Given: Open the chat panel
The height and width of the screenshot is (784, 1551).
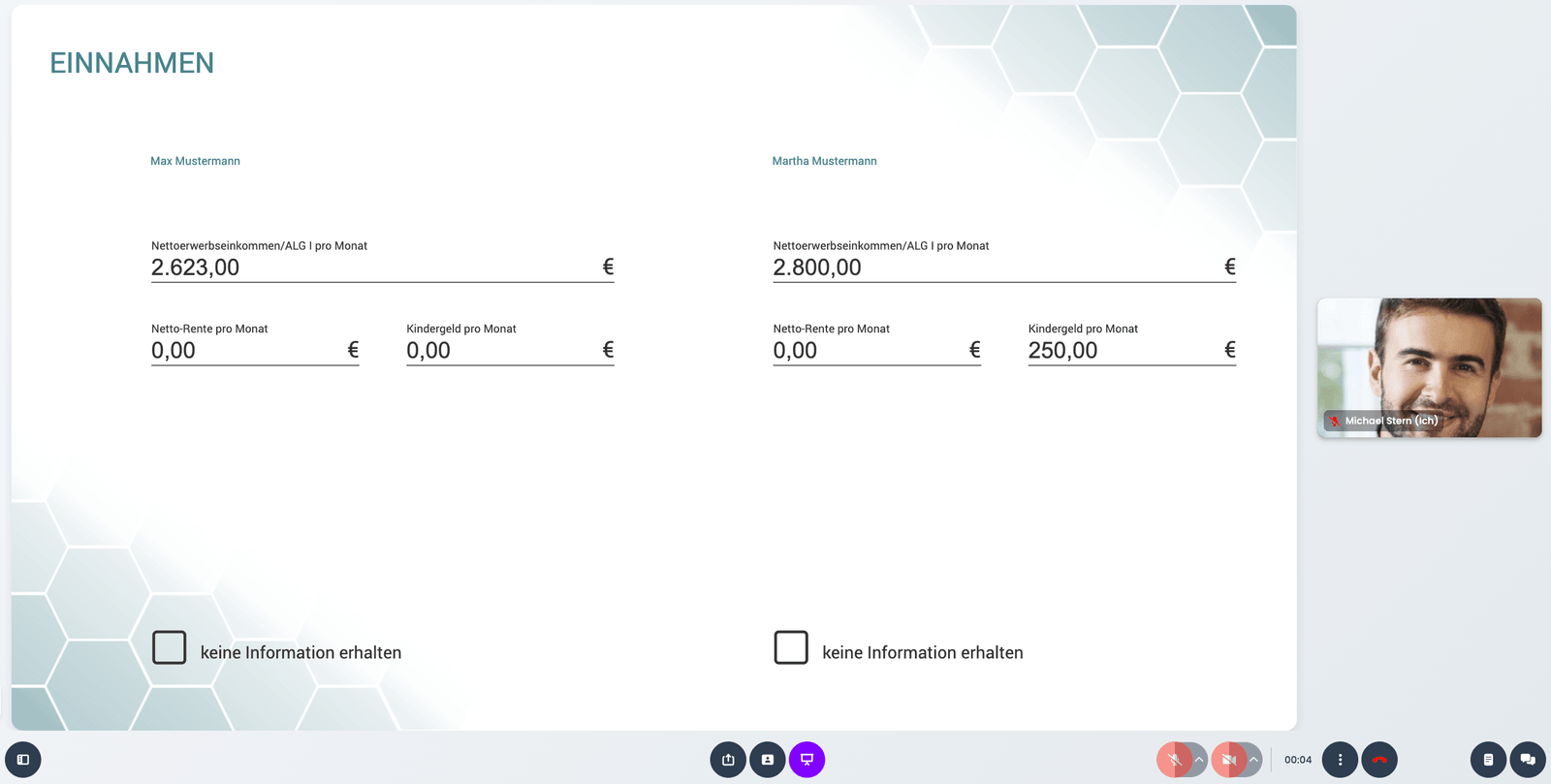Looking at the screenshot, I should tap(1528, 760).
